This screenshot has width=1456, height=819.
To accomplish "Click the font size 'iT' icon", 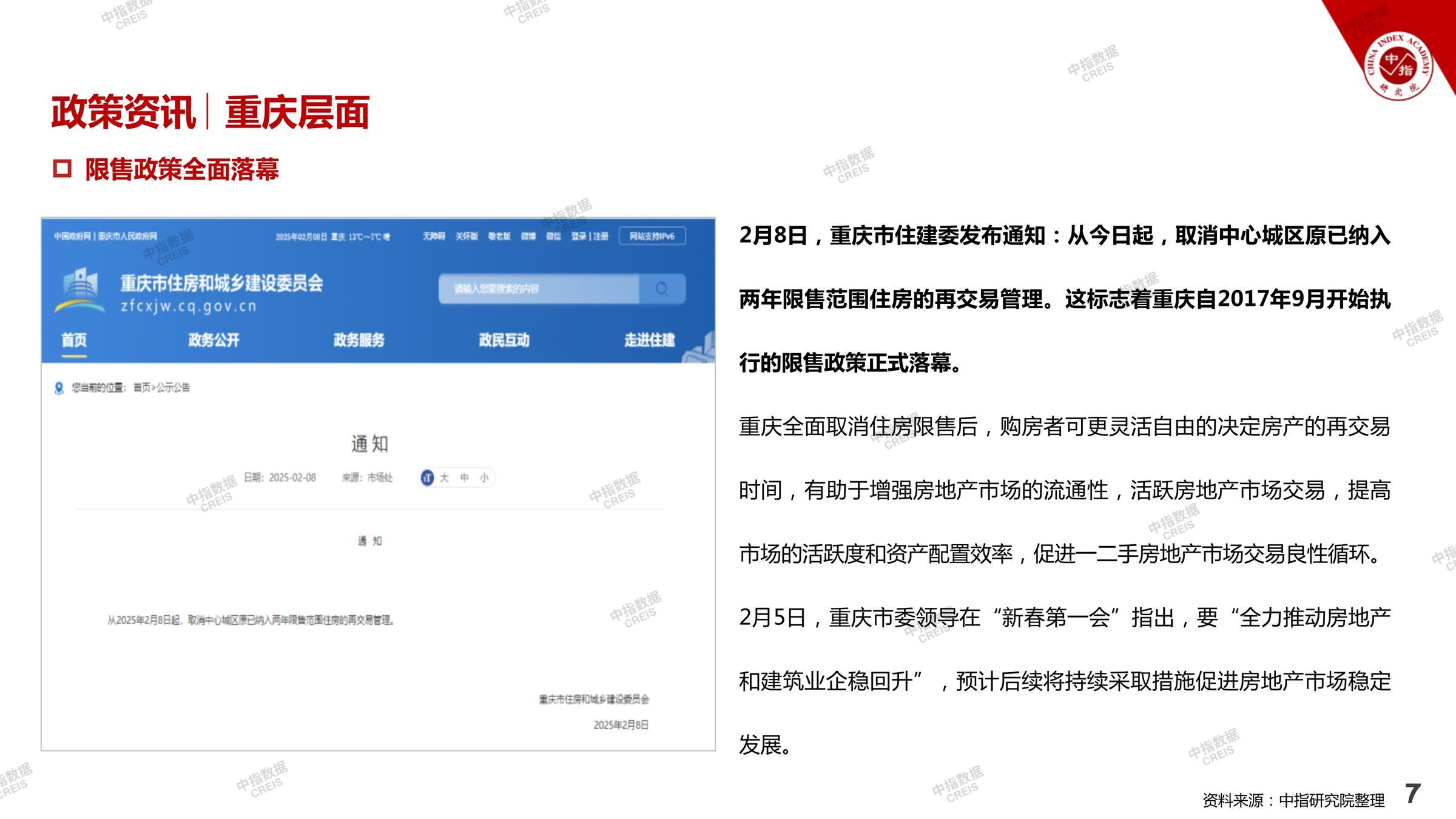I will pyautogui.click(x=427, y=477).
